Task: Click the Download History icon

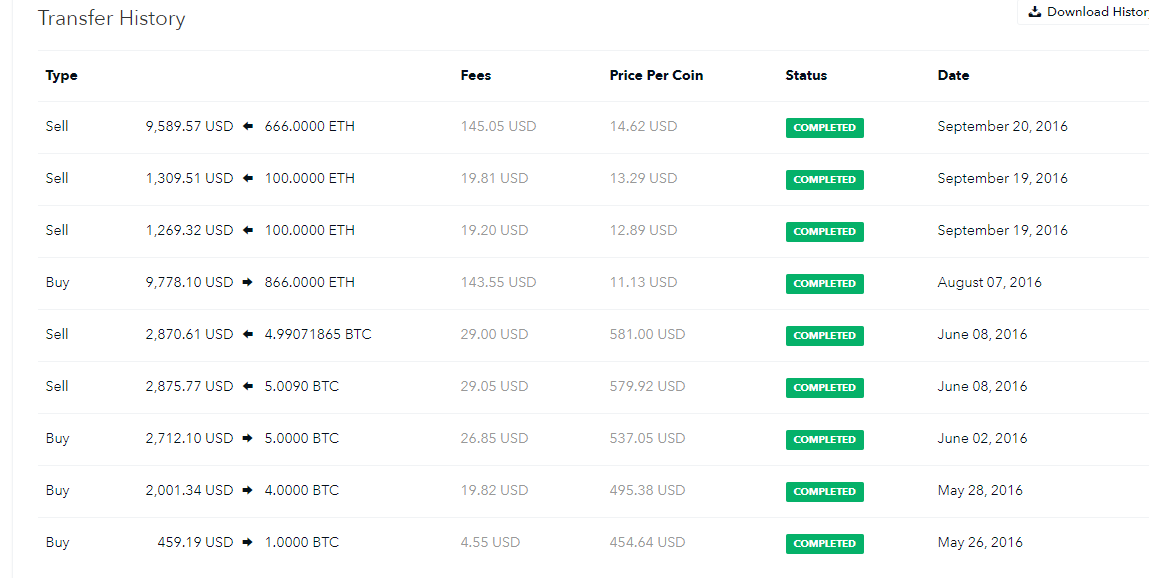Action: point(1035,12)
